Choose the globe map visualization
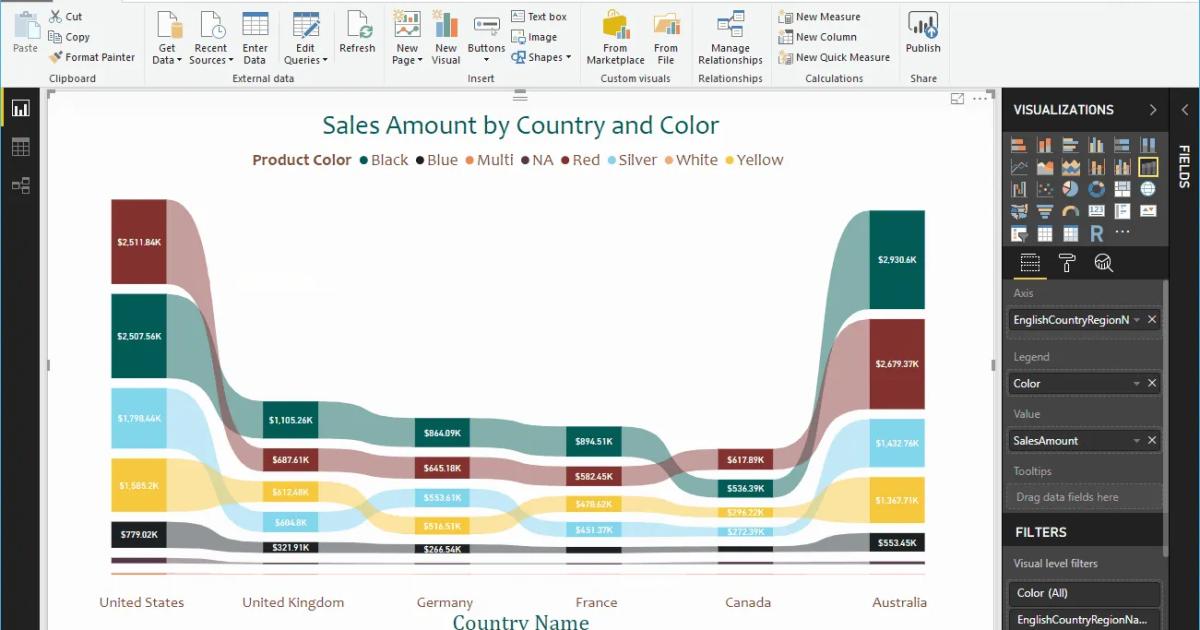This screenshot has height=630, width=1200. [x=1148, y=189]
